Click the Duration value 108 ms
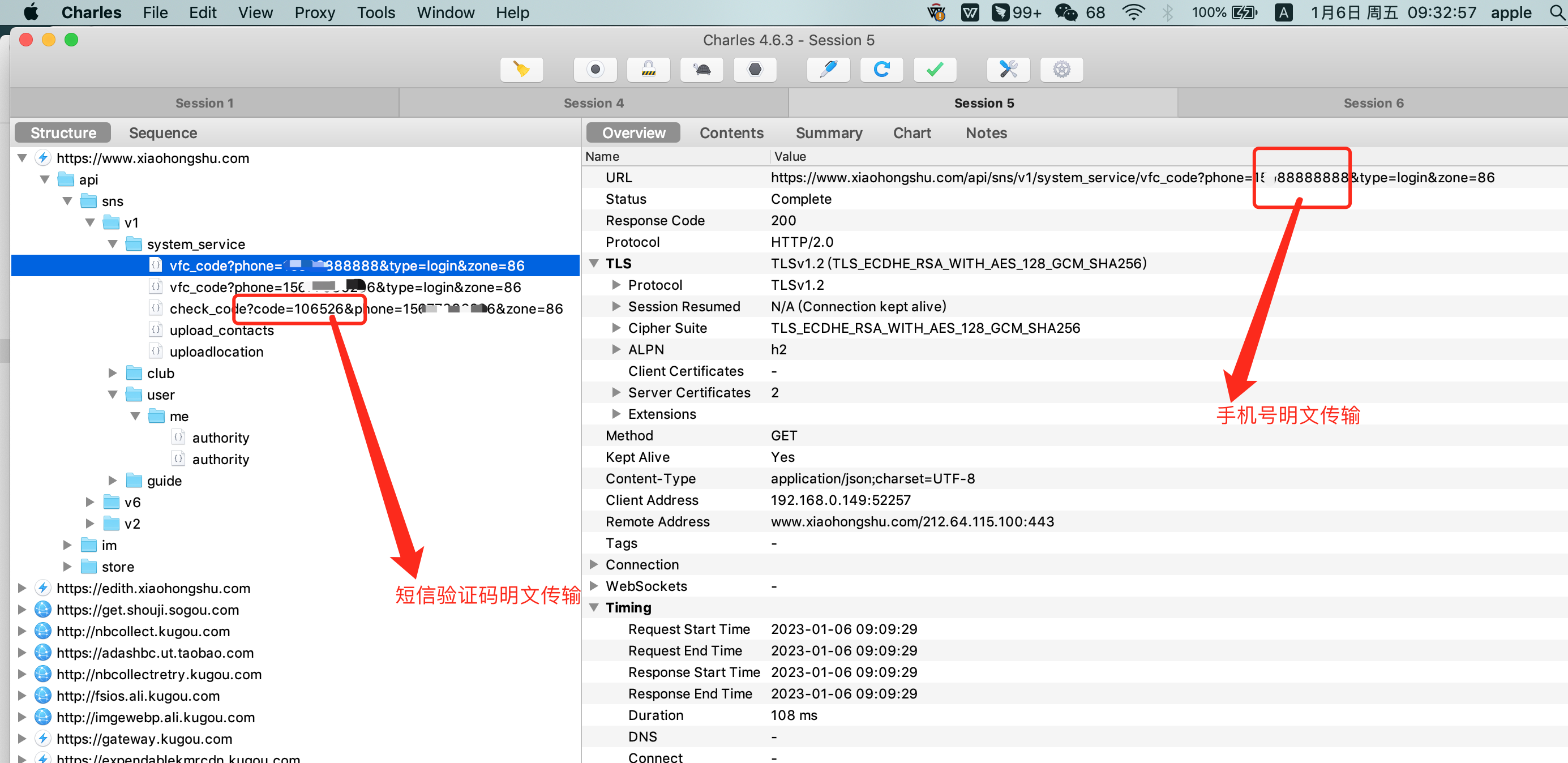This screenshot has height=763, width=1568. 793,715
